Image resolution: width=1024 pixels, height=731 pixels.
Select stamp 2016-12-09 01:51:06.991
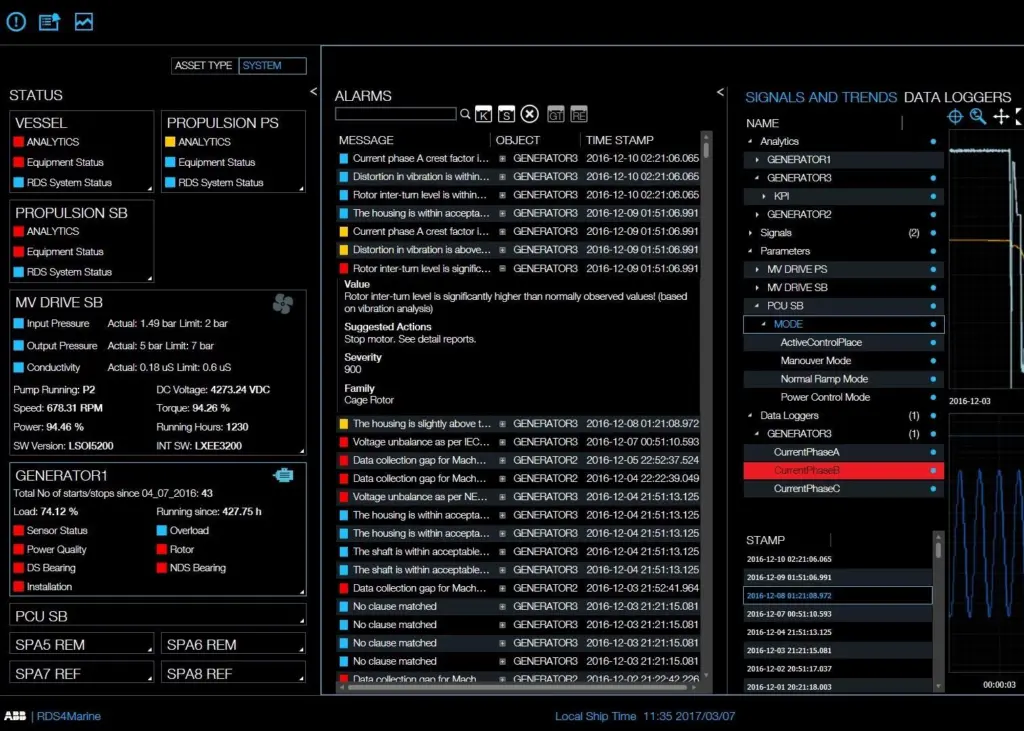(838, 577)
